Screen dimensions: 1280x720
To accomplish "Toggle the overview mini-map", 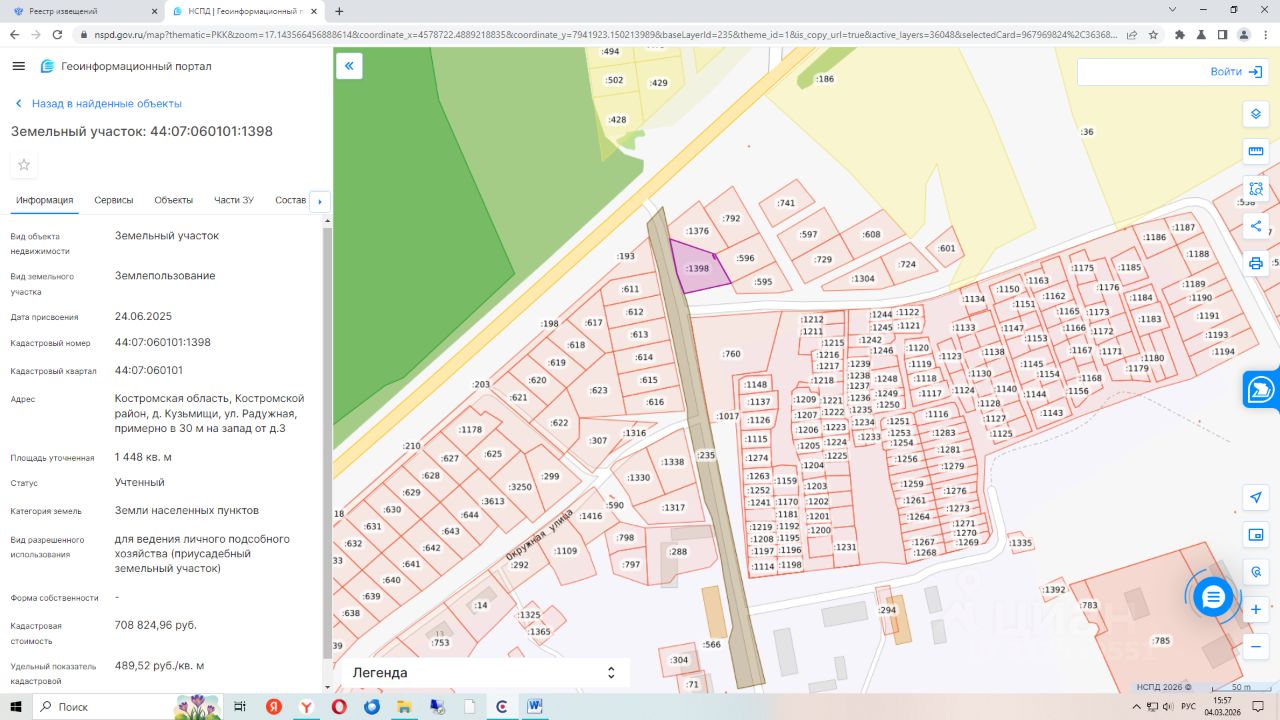I will pos(1256,535).
